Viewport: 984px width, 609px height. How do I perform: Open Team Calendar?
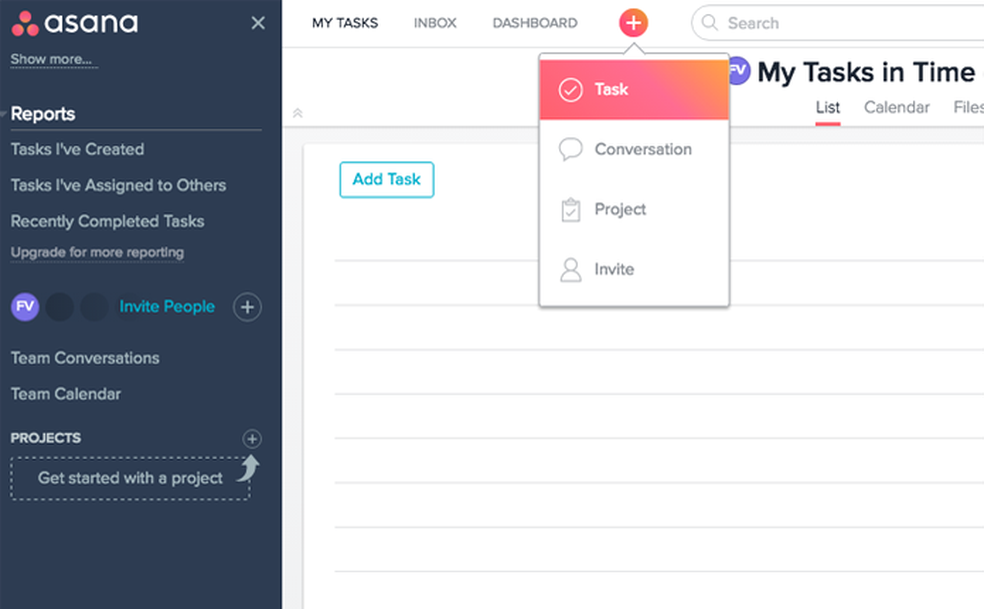(66, 394)
